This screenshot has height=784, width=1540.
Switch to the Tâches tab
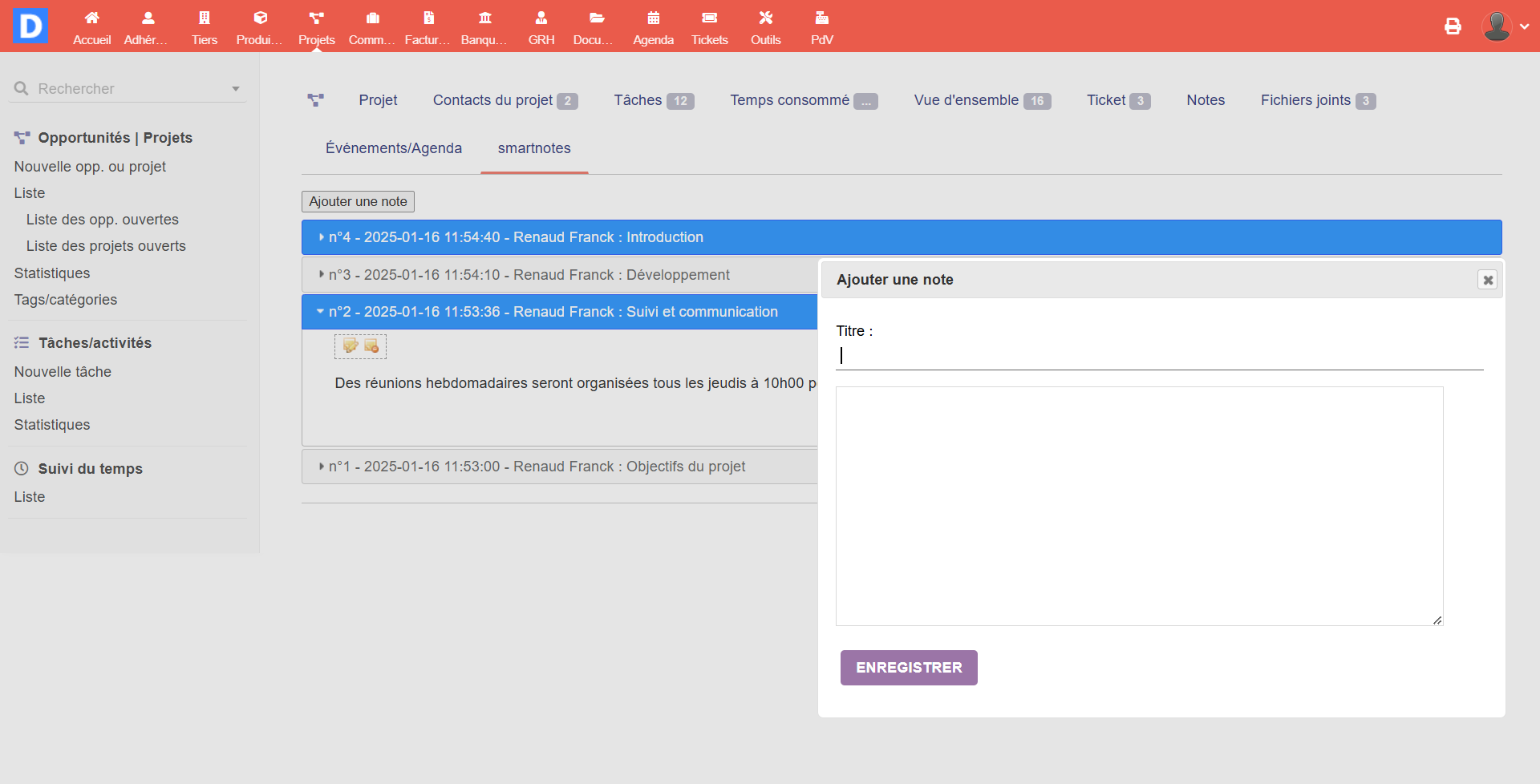pos(653,100)
